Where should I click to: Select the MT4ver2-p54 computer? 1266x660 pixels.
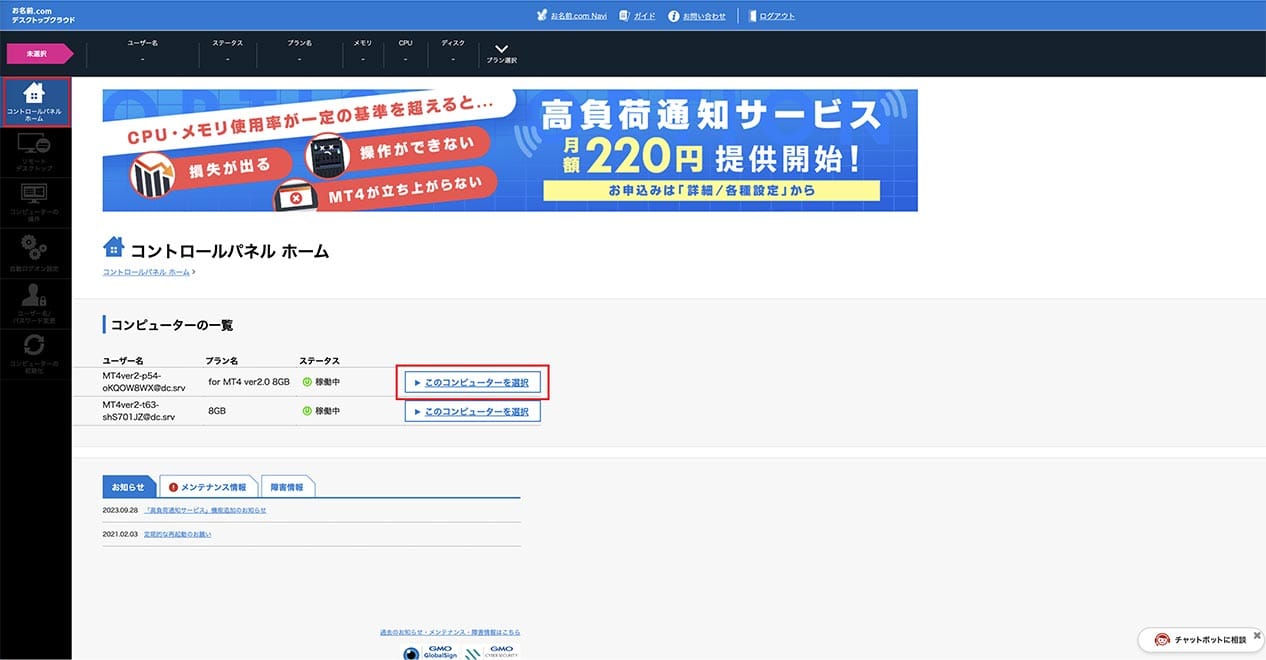coord(473,382)
